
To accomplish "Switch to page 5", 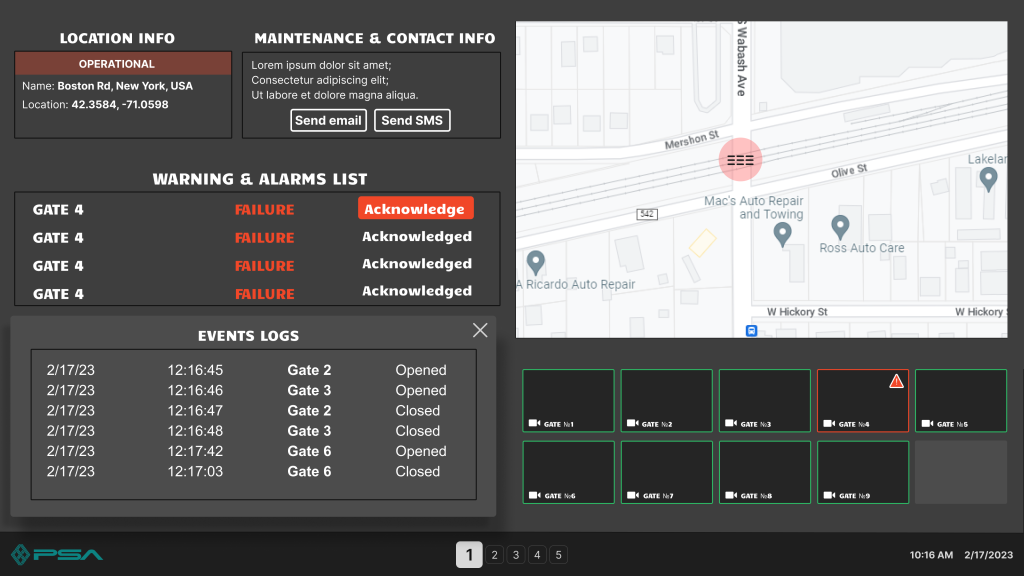I will (558, 554).
